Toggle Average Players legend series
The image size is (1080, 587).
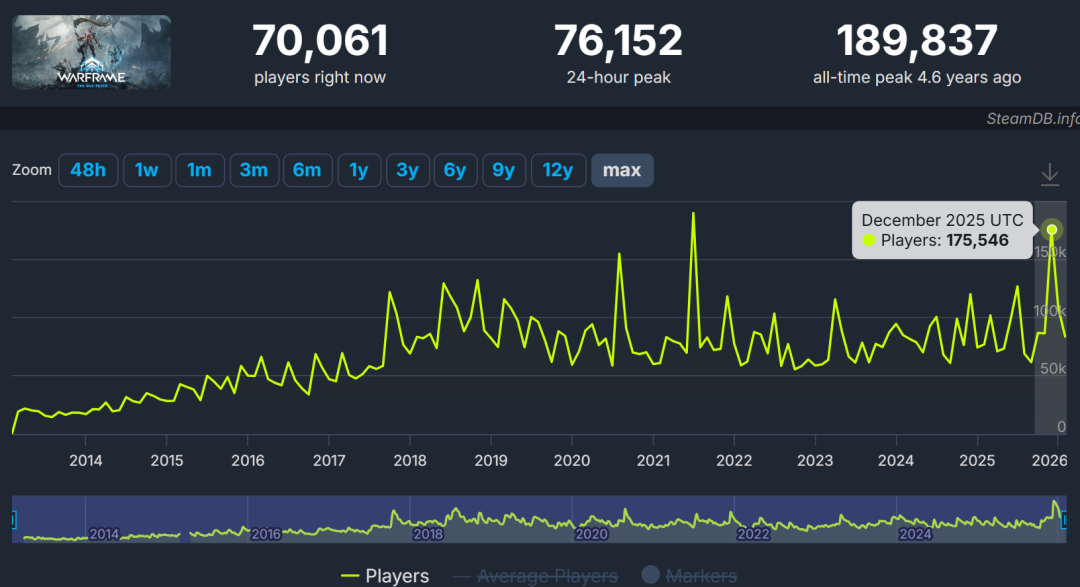pyautogui.click(x=535, y=575)
